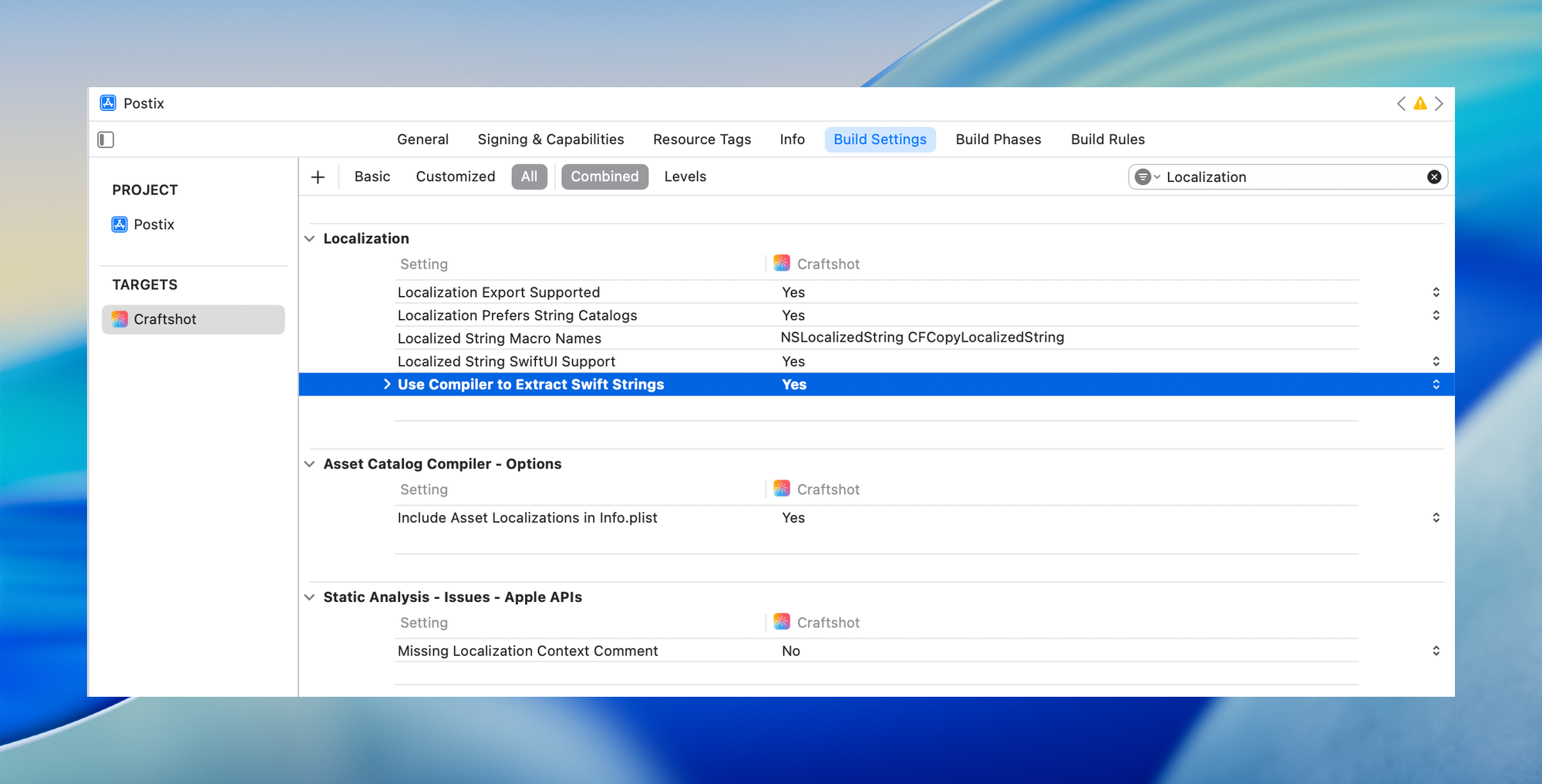Toggle the sidebar panel icon
The image size is (1542, 784).
(x=106, y=140)
